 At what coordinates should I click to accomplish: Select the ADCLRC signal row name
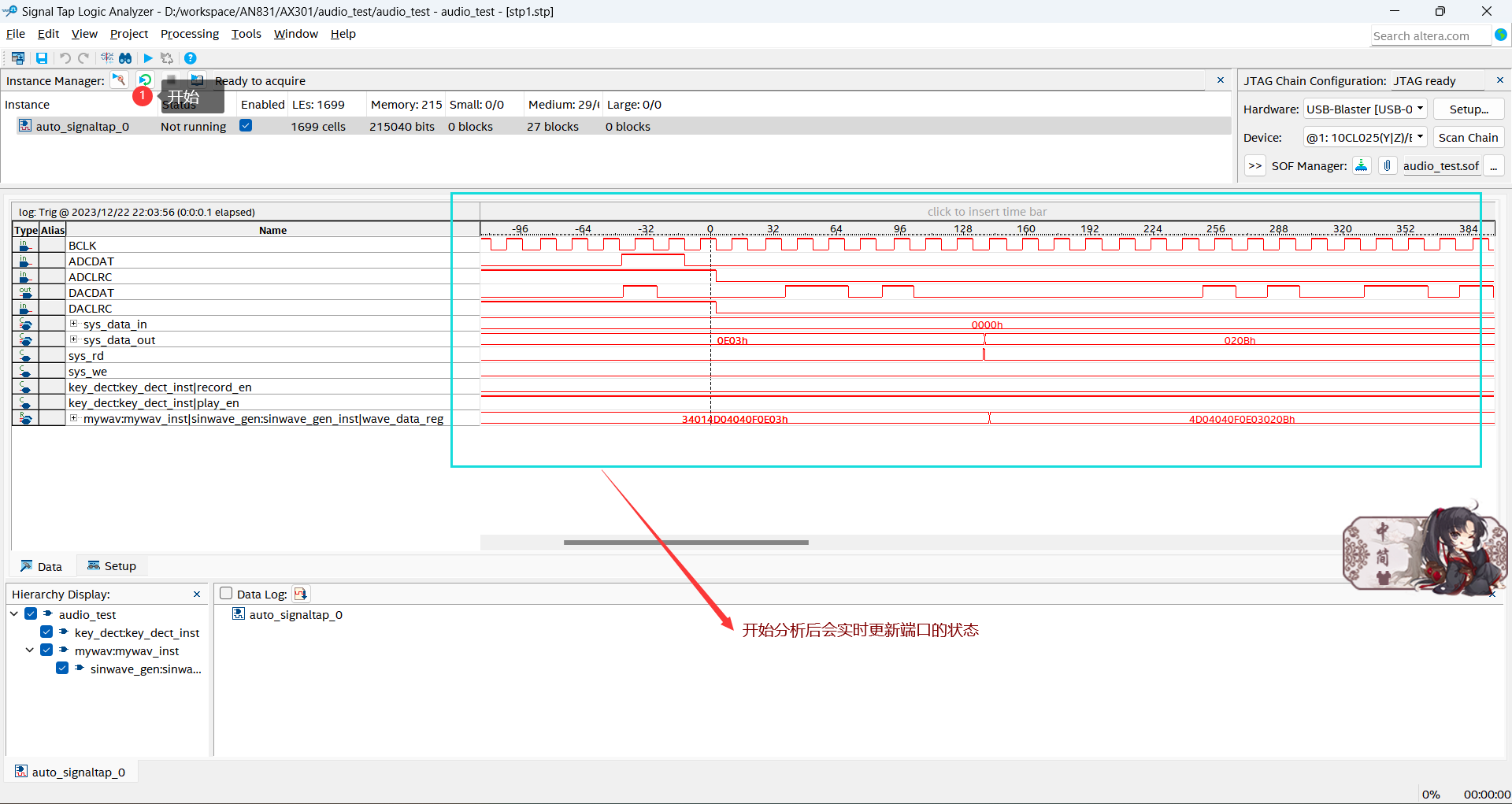(91, 277)
